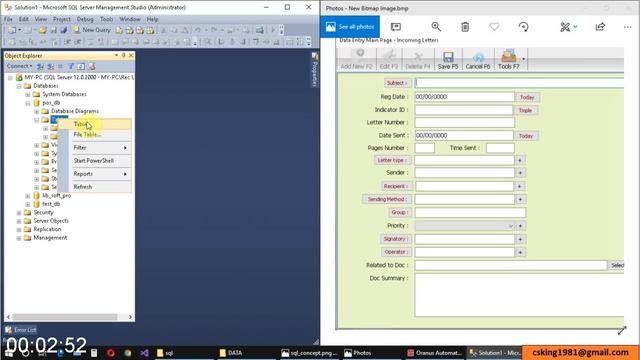Screen dimensions: 640x360
Task: Open the Window menu in SSMS
Action: (x=130, y=19)
